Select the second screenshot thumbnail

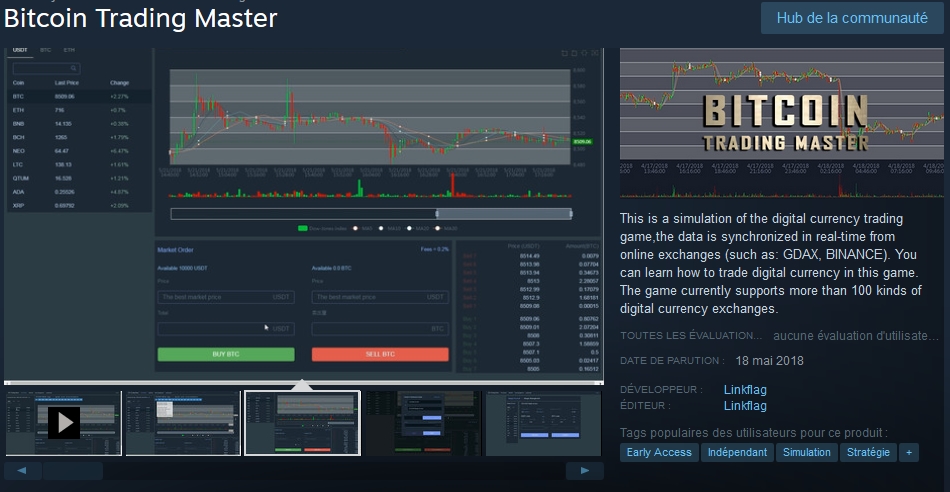[x=183, y=423]
